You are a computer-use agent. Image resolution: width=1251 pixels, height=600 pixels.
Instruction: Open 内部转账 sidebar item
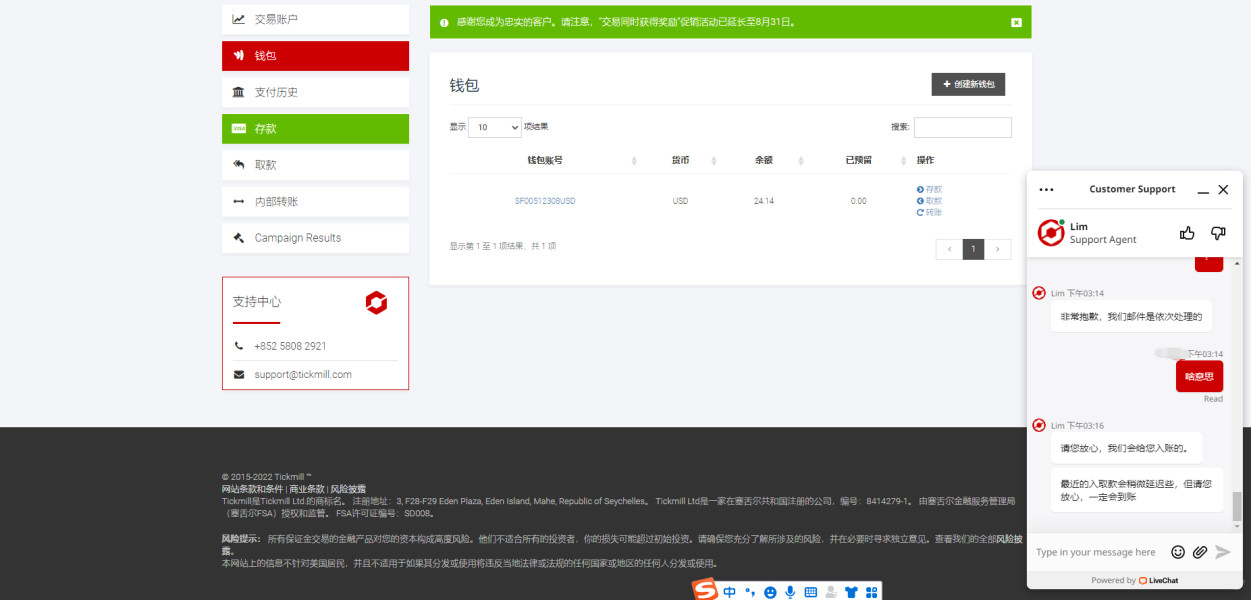pos(315,202)
